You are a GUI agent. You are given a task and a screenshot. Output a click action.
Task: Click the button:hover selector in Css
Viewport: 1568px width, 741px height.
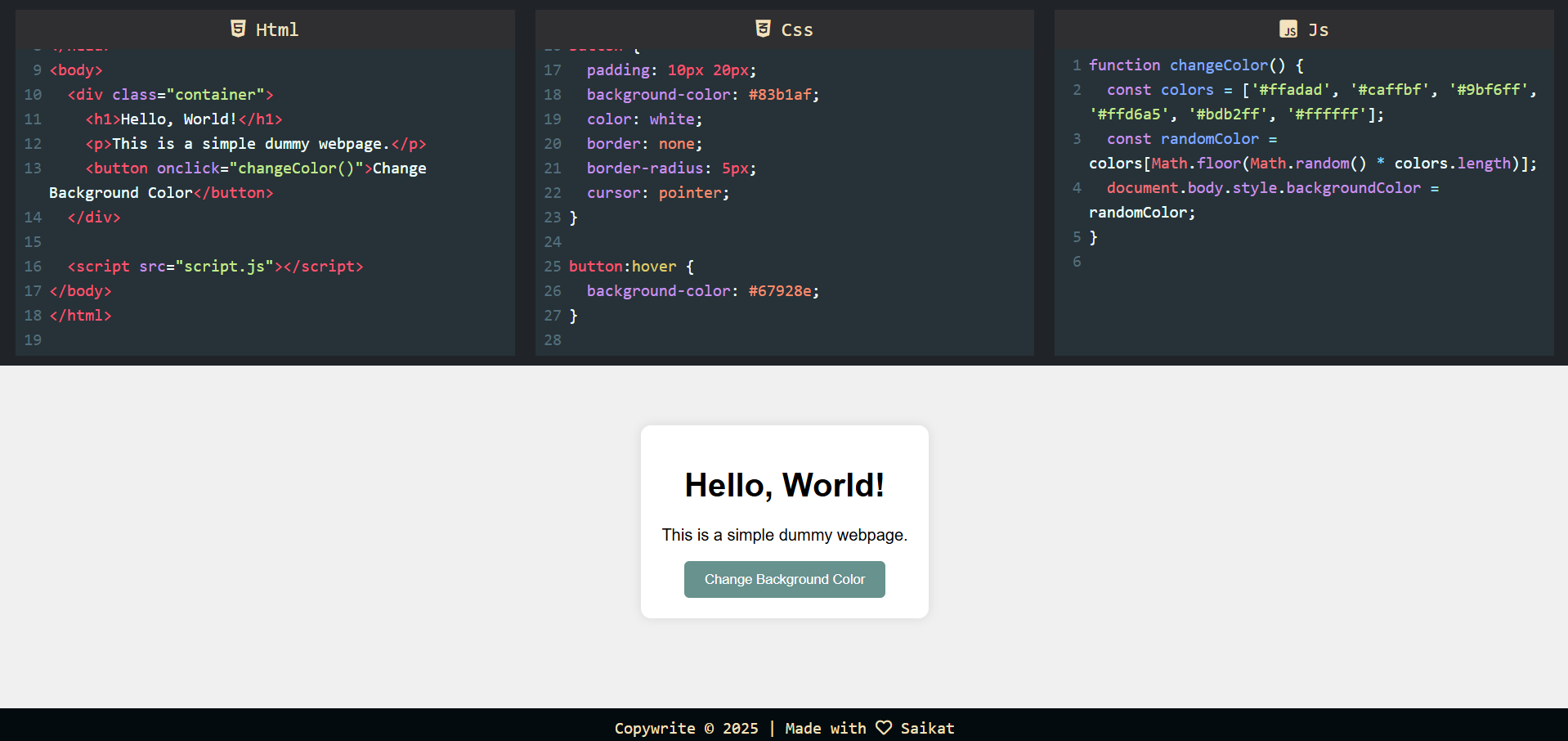point(623,267)
